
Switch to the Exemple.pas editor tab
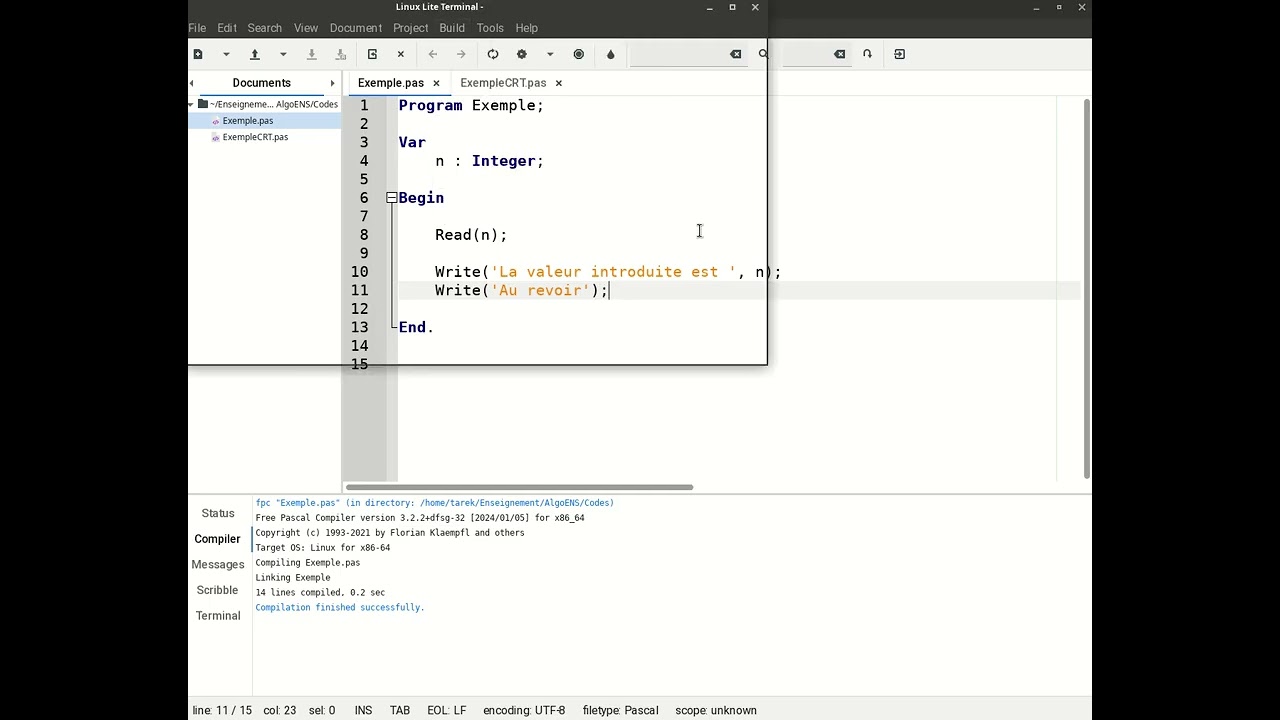391,83
